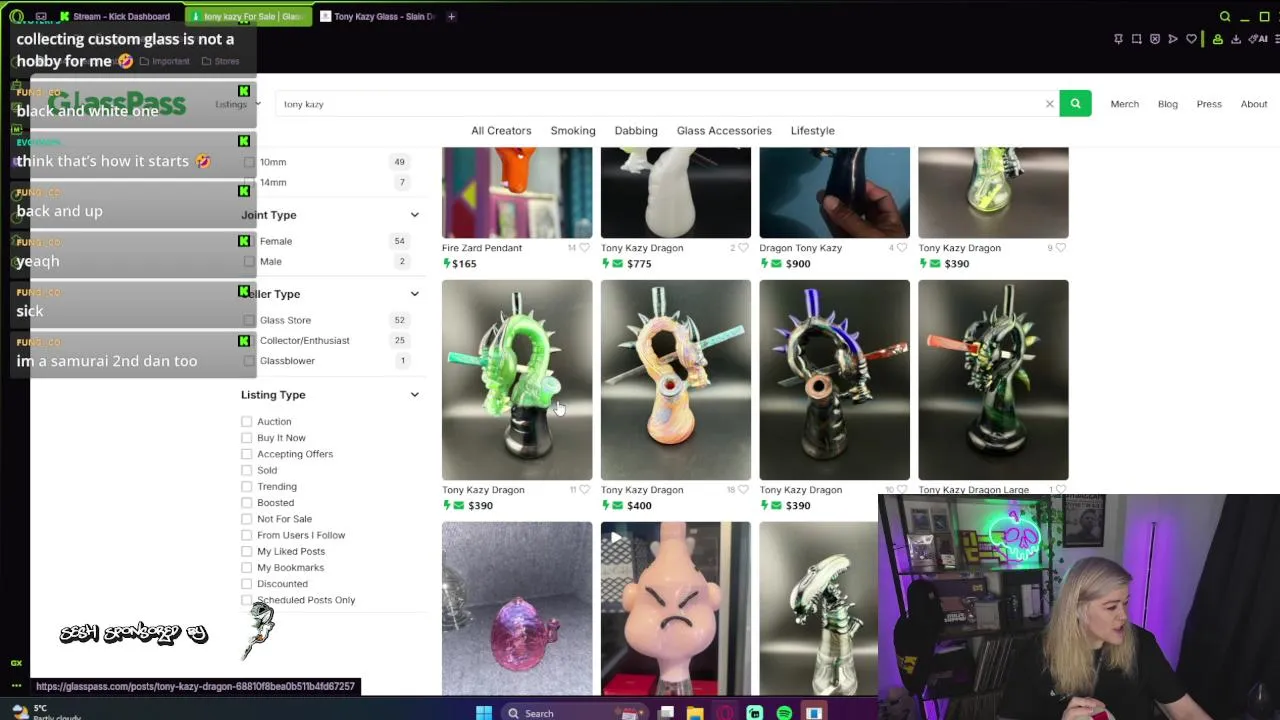Open the All Creators menu
The image size is (1280, 720).
(x=501, y=131)
